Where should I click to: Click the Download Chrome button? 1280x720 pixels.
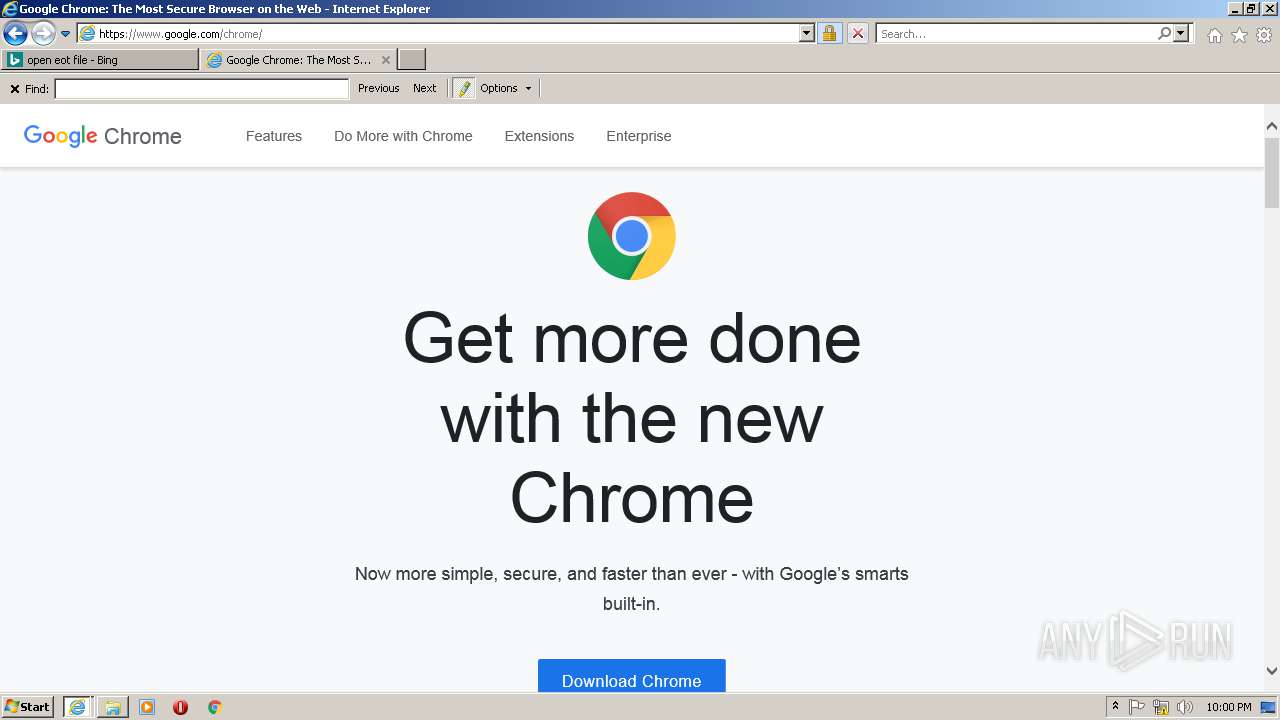[632, 677]
